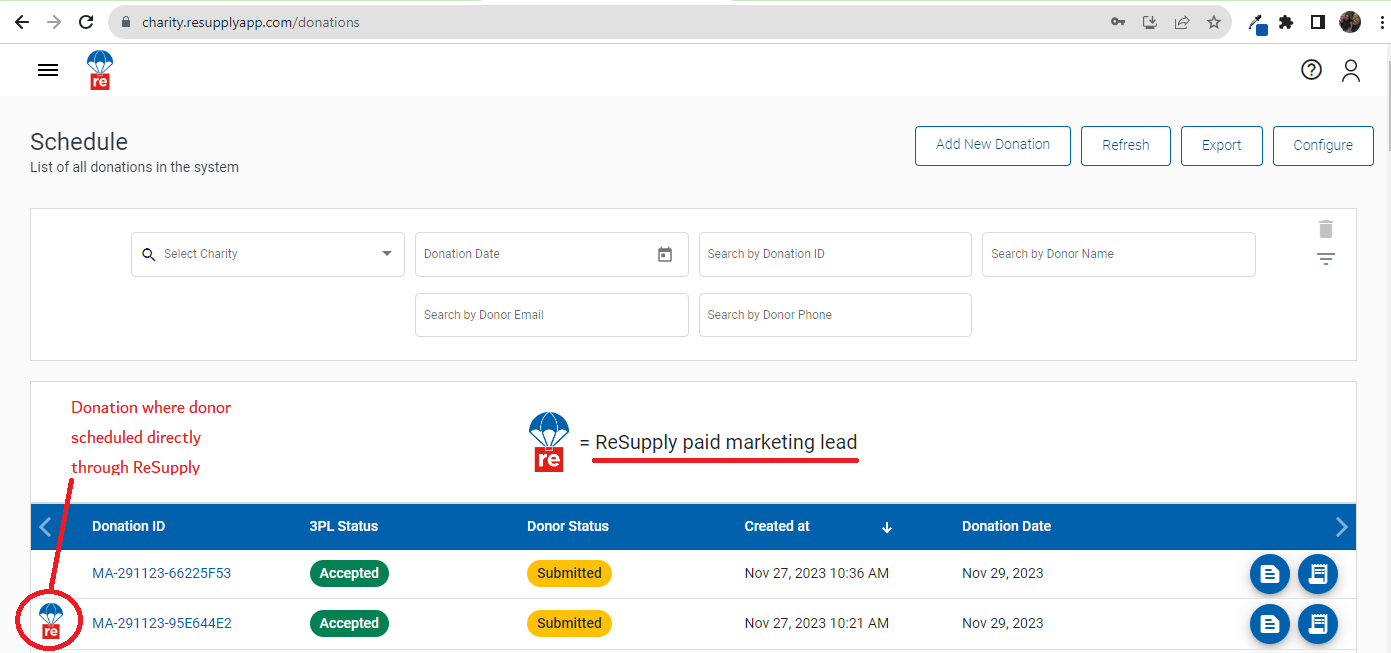
Task: Click Nov 27, 2023 10:36 AM cell
Action: point(817,573)
